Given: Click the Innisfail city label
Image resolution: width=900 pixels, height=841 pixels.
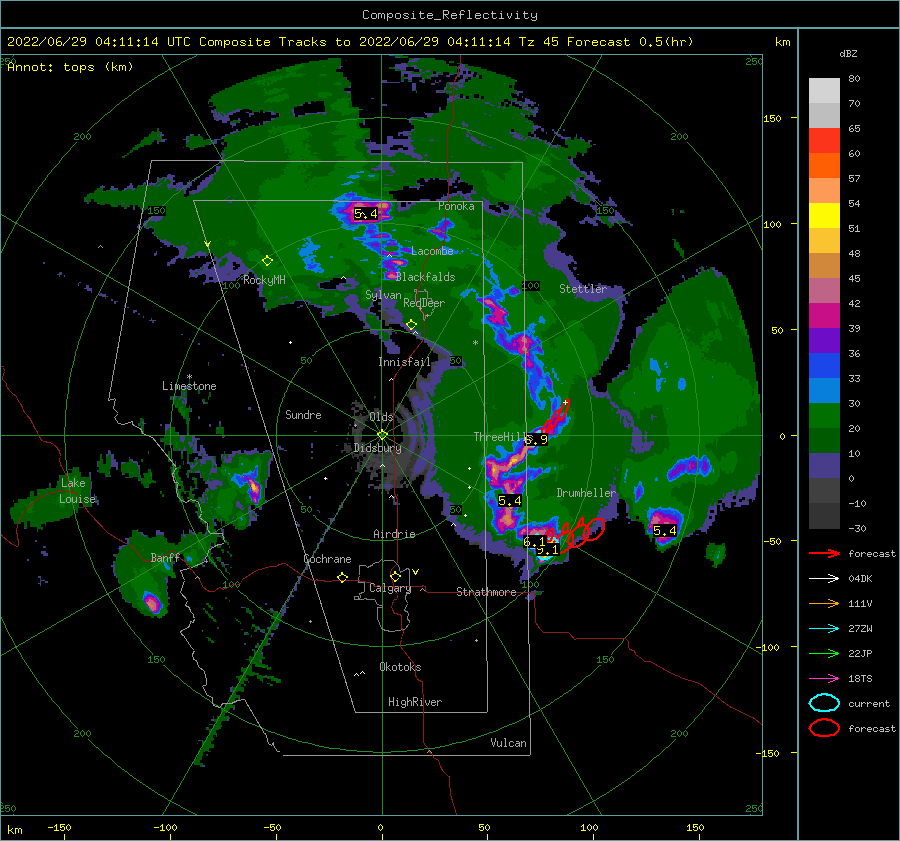Looking at the screenshot, I should click(404, 362).
